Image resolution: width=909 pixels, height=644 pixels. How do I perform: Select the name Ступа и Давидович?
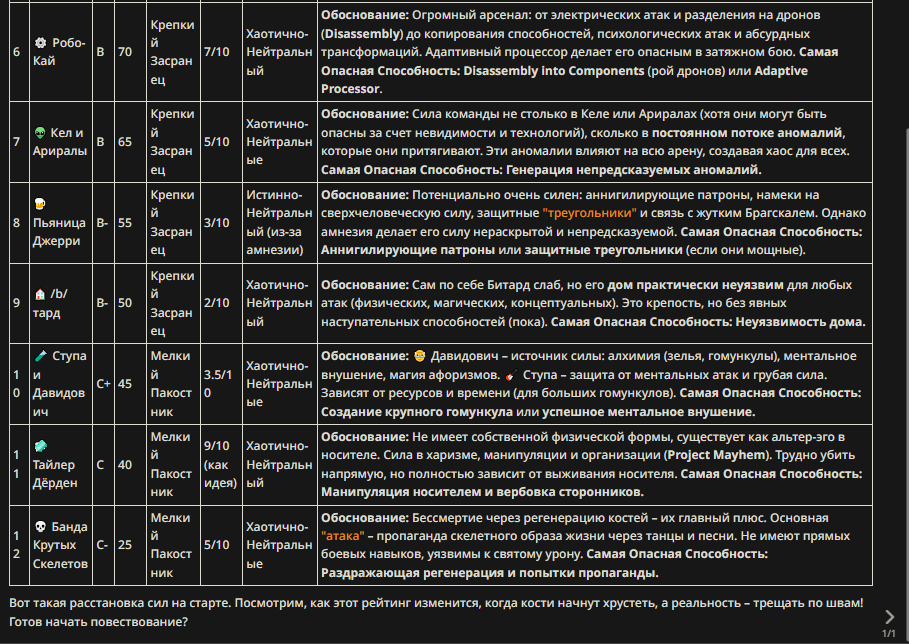59,383
